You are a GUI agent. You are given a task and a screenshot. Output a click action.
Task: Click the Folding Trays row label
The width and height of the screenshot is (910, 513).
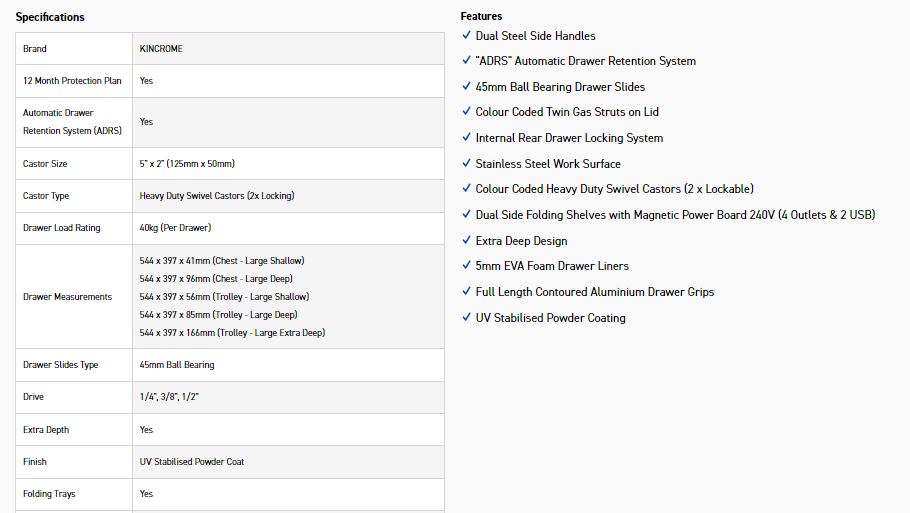point(49,494)
